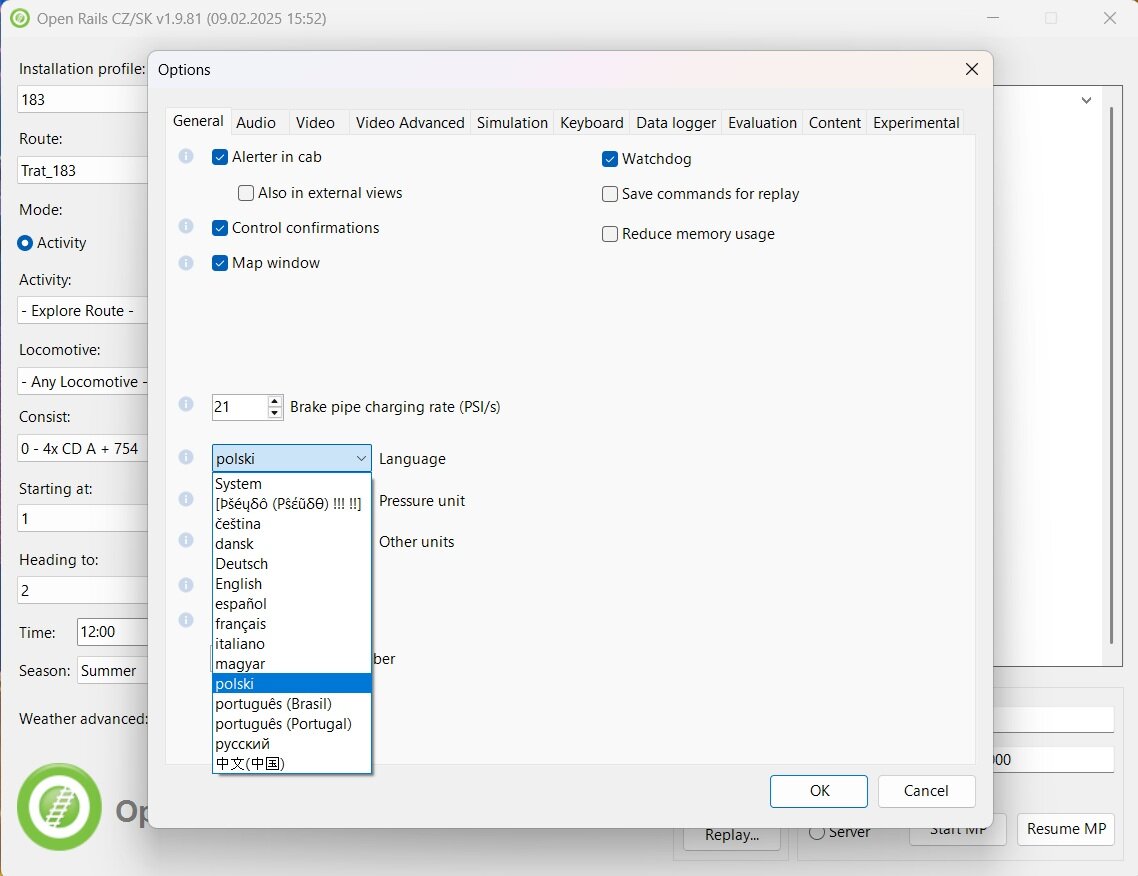1138x876 pixels.
Task: Uncheck the Watchdog option
Action: [610, 159]
